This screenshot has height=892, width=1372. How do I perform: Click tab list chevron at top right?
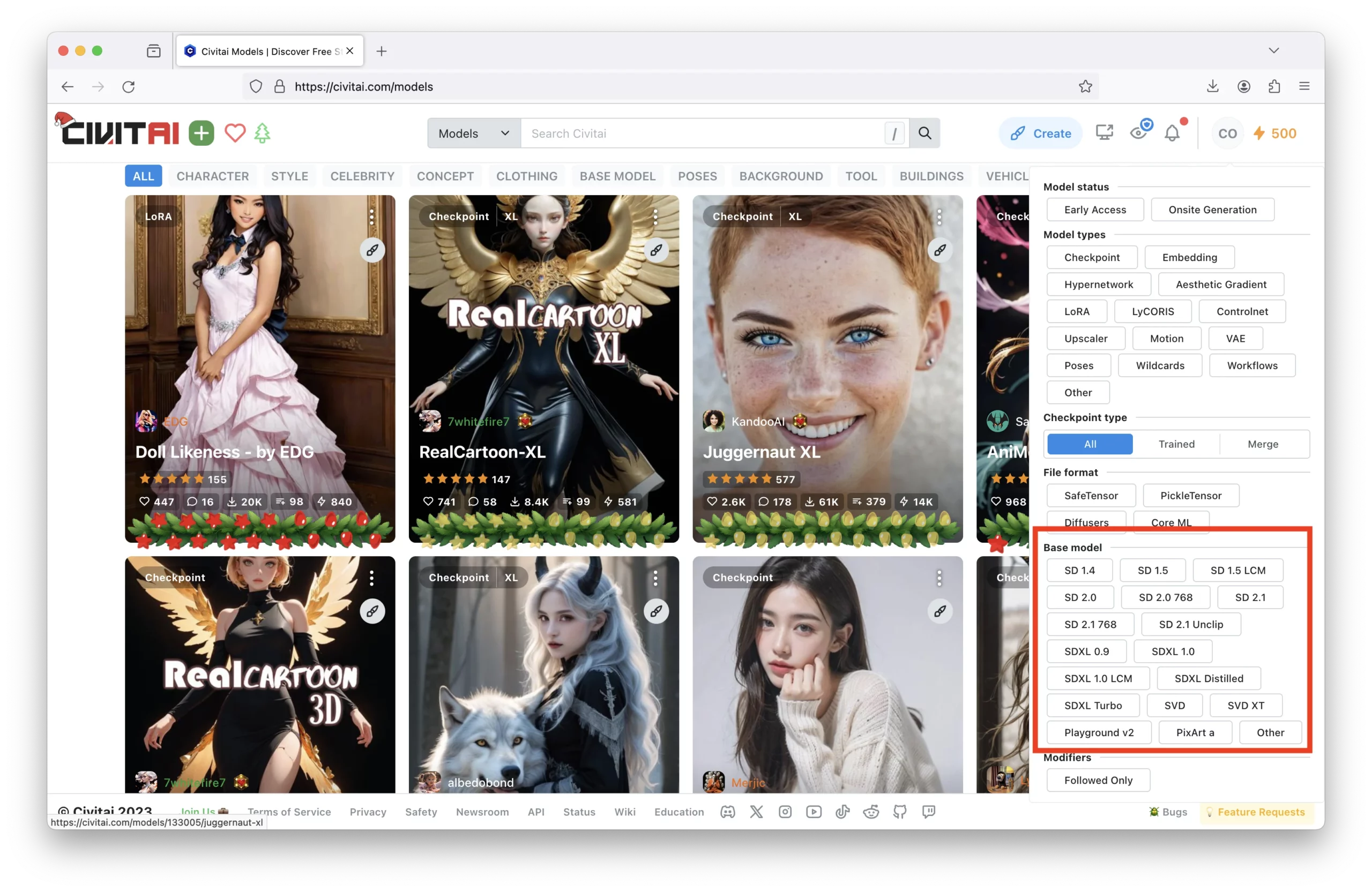pyautogui.click(x=1273, y=51)
